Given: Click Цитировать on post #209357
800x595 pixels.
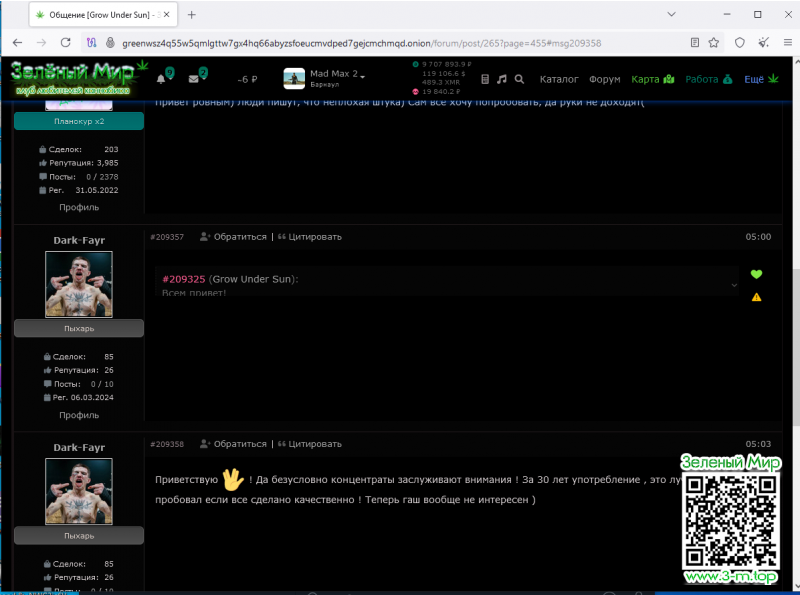Looking at the screenshot, I should tap(309, 237).
